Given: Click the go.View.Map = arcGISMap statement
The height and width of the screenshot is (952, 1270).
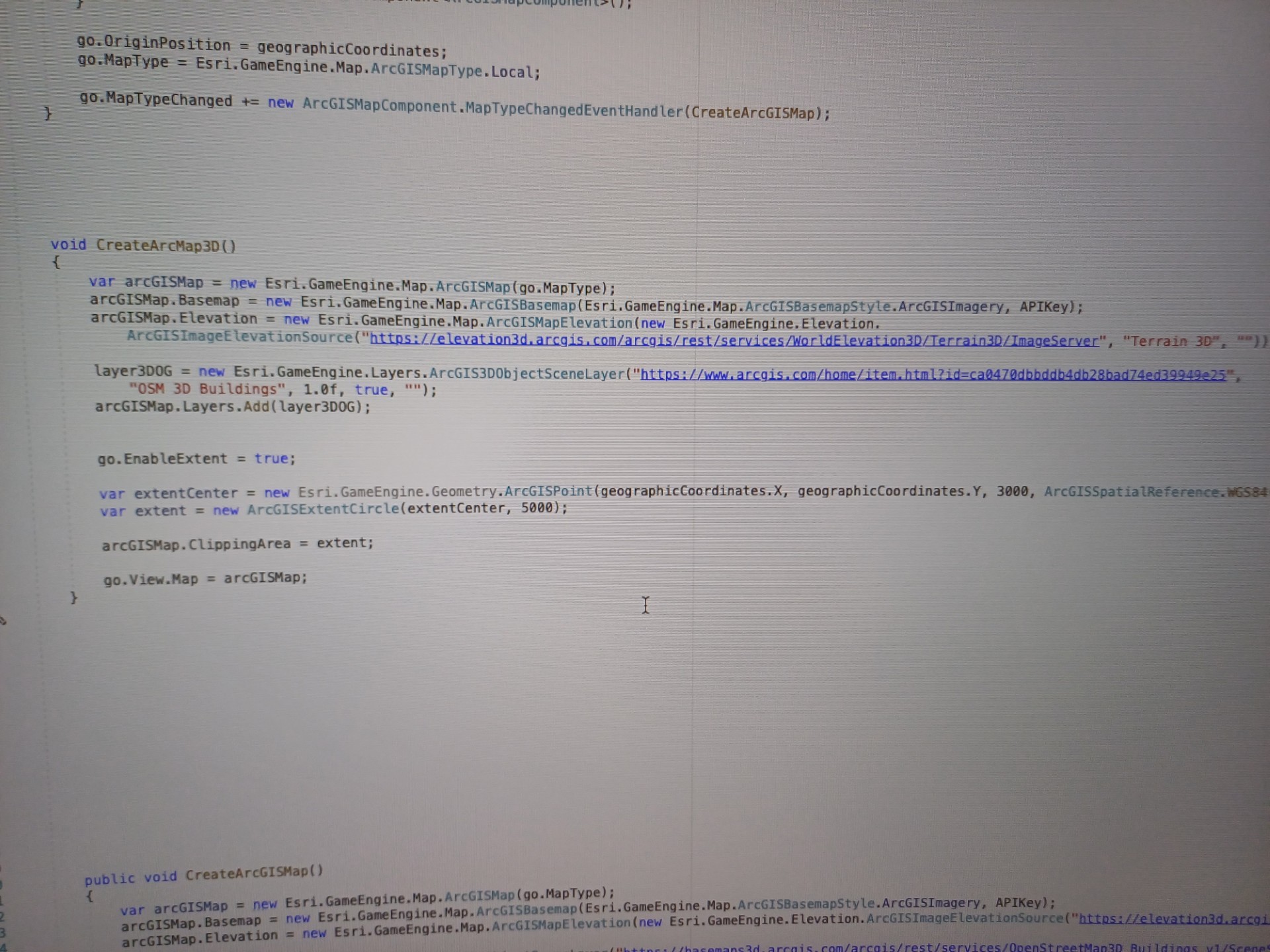Looking at the screenshot, I should (x=205, y=578).
